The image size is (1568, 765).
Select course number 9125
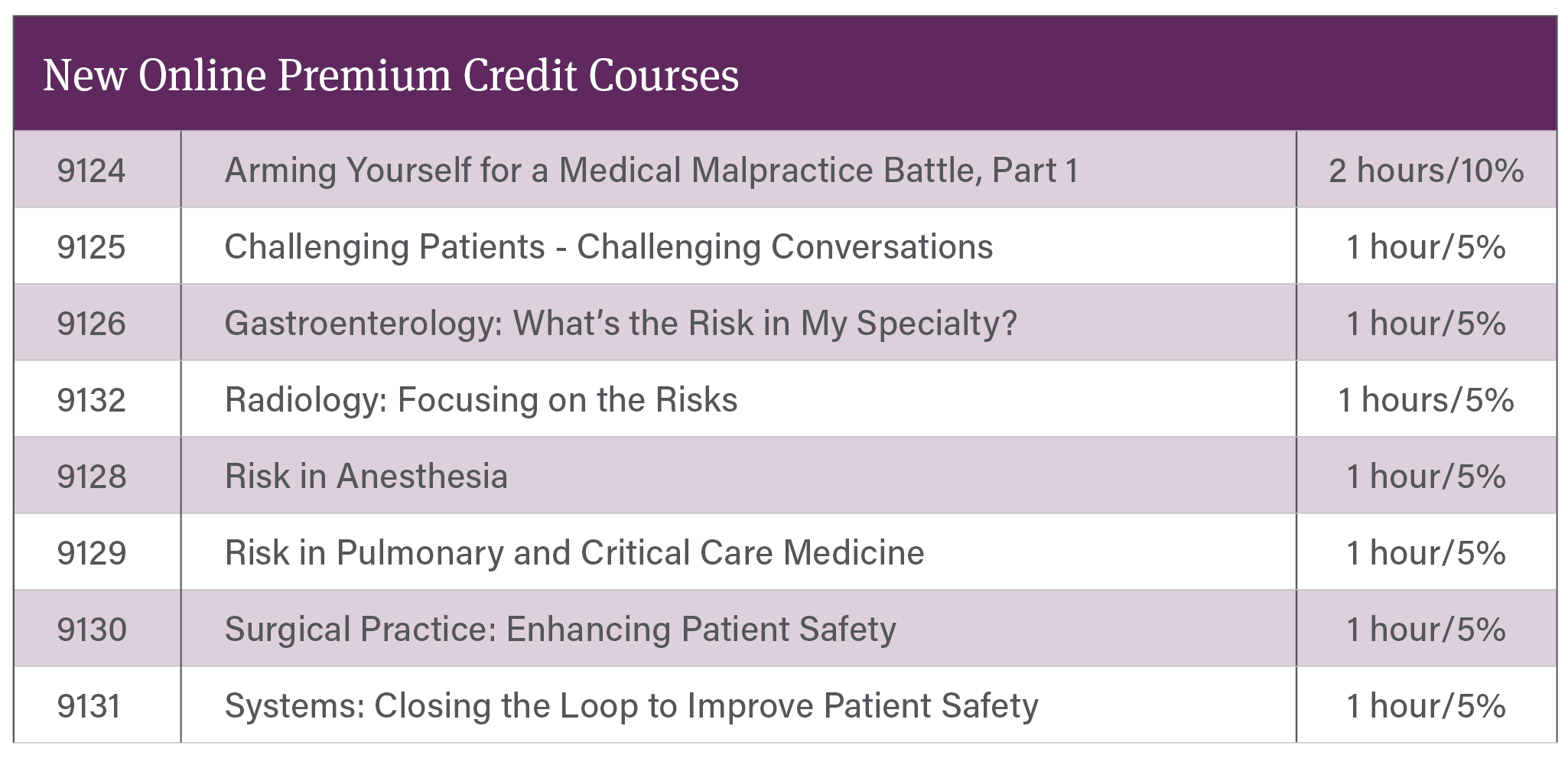pyautogui.click(x=91, y=246)
